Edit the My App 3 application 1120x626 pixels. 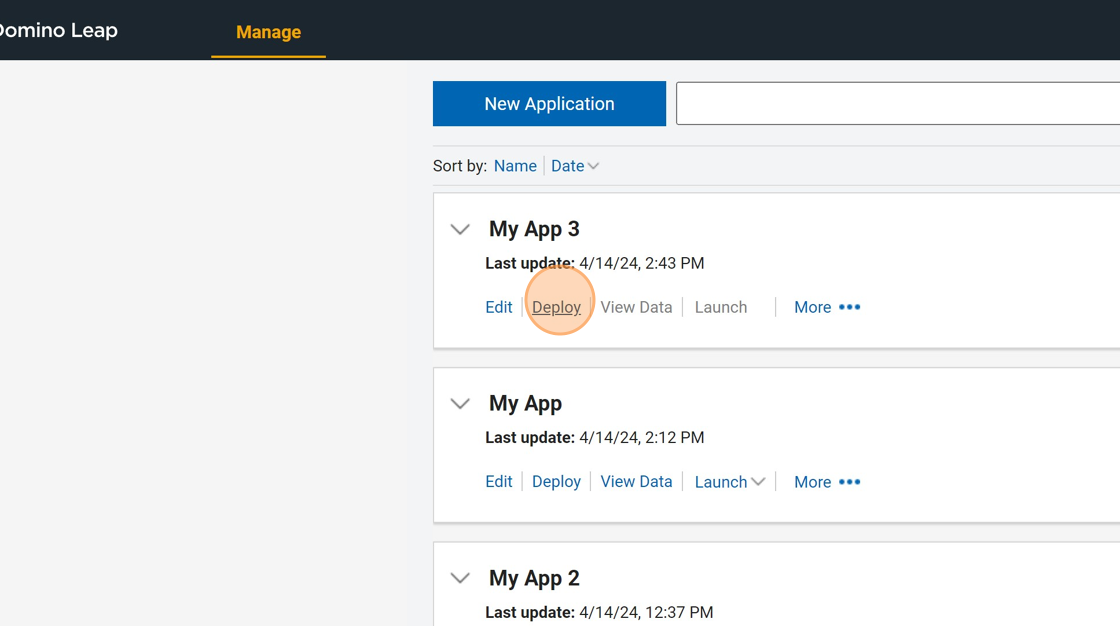coord(499,307)
